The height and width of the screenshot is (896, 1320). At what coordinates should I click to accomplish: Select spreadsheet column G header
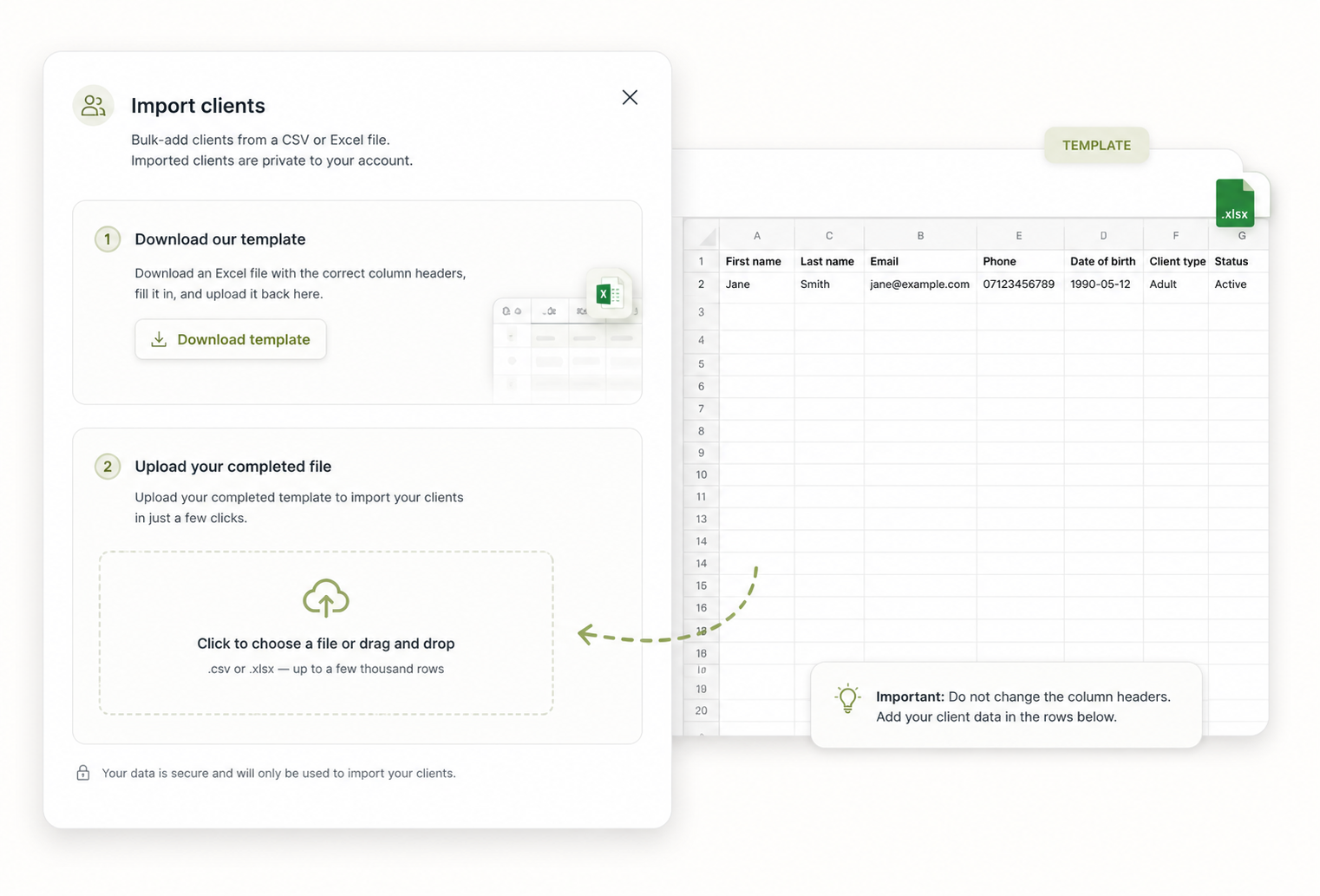coord(1241,235)
